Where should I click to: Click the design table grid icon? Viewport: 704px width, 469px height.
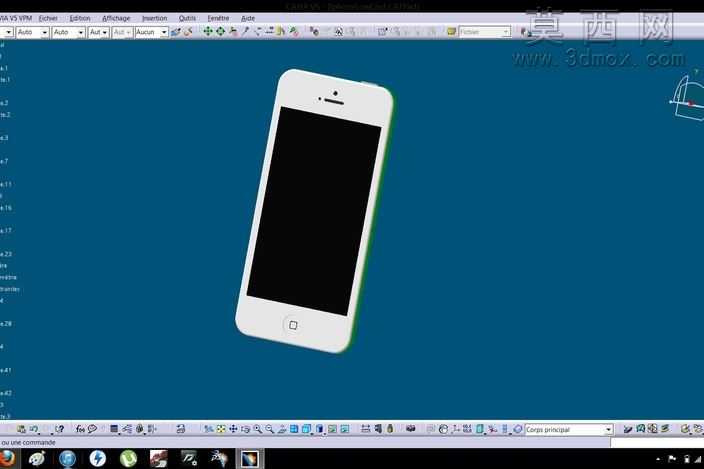tap(114, 429)
